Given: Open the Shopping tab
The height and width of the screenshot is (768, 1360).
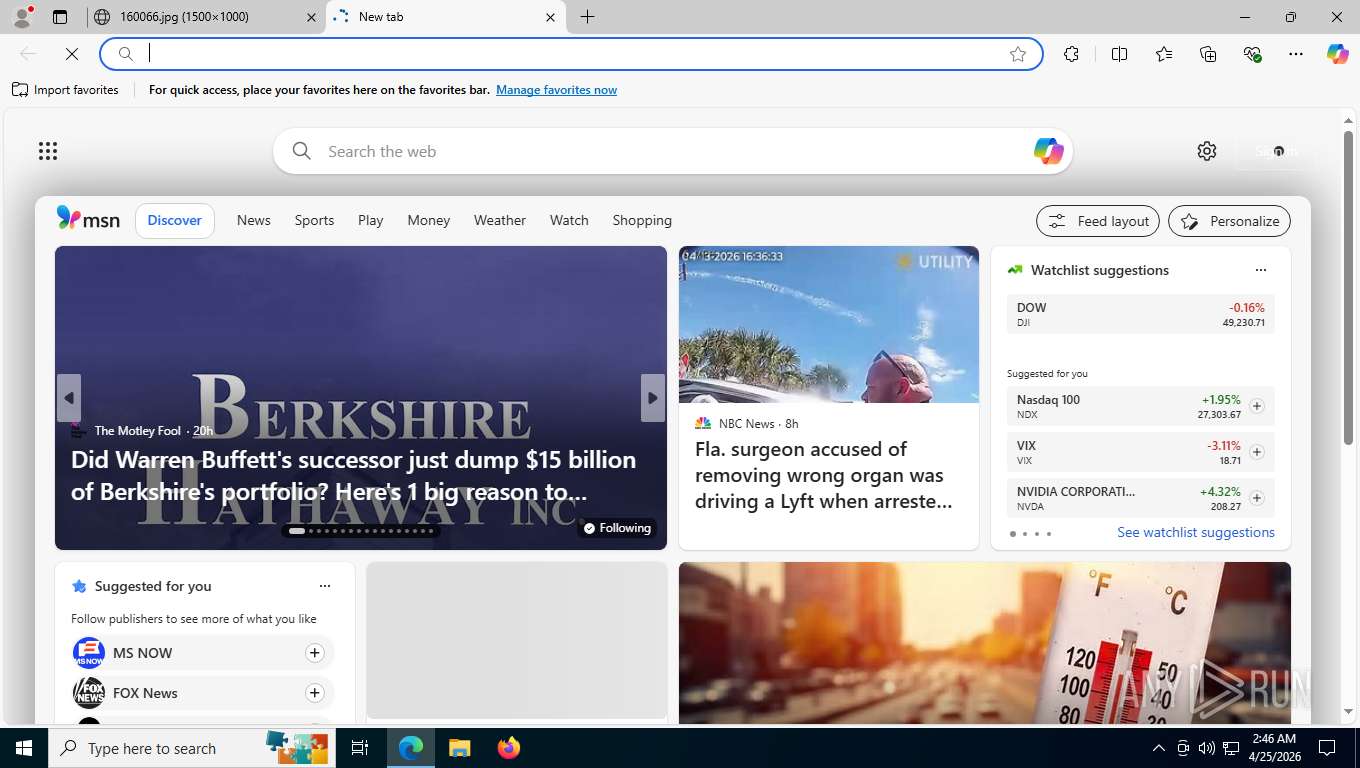Looking at the screenshot, I should point(642,220).
